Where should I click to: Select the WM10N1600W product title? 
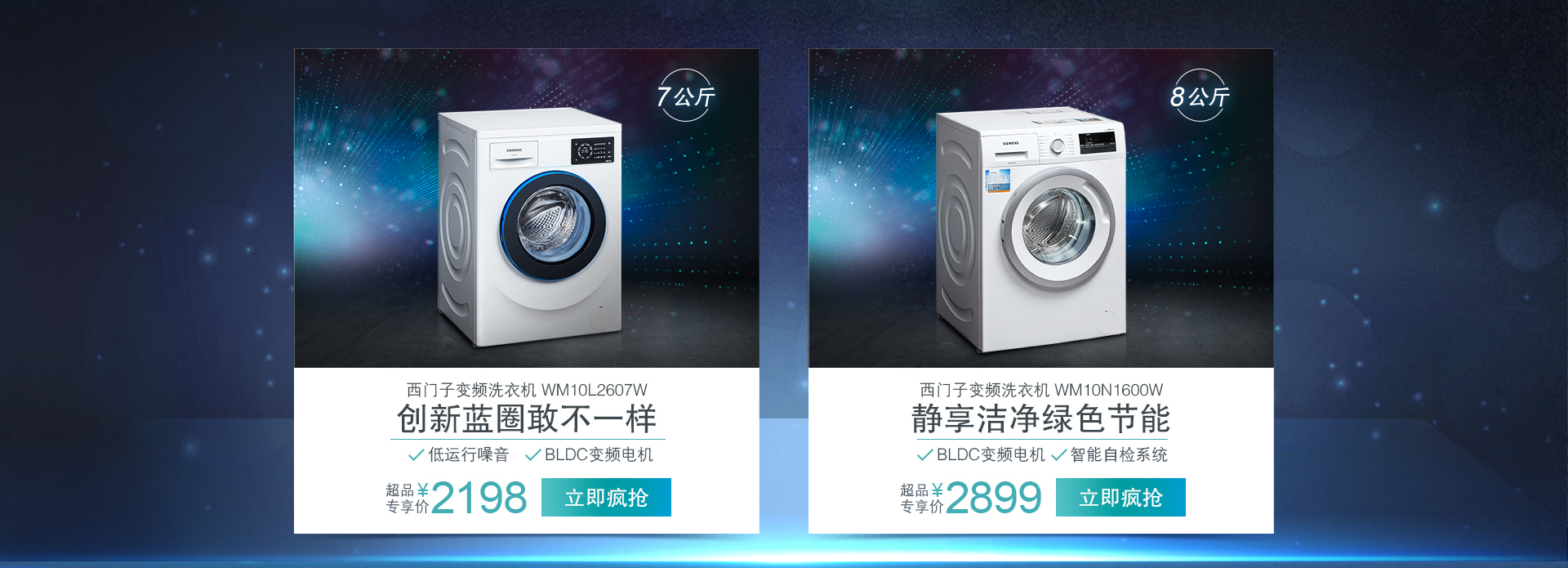[x=1041, y=390]
